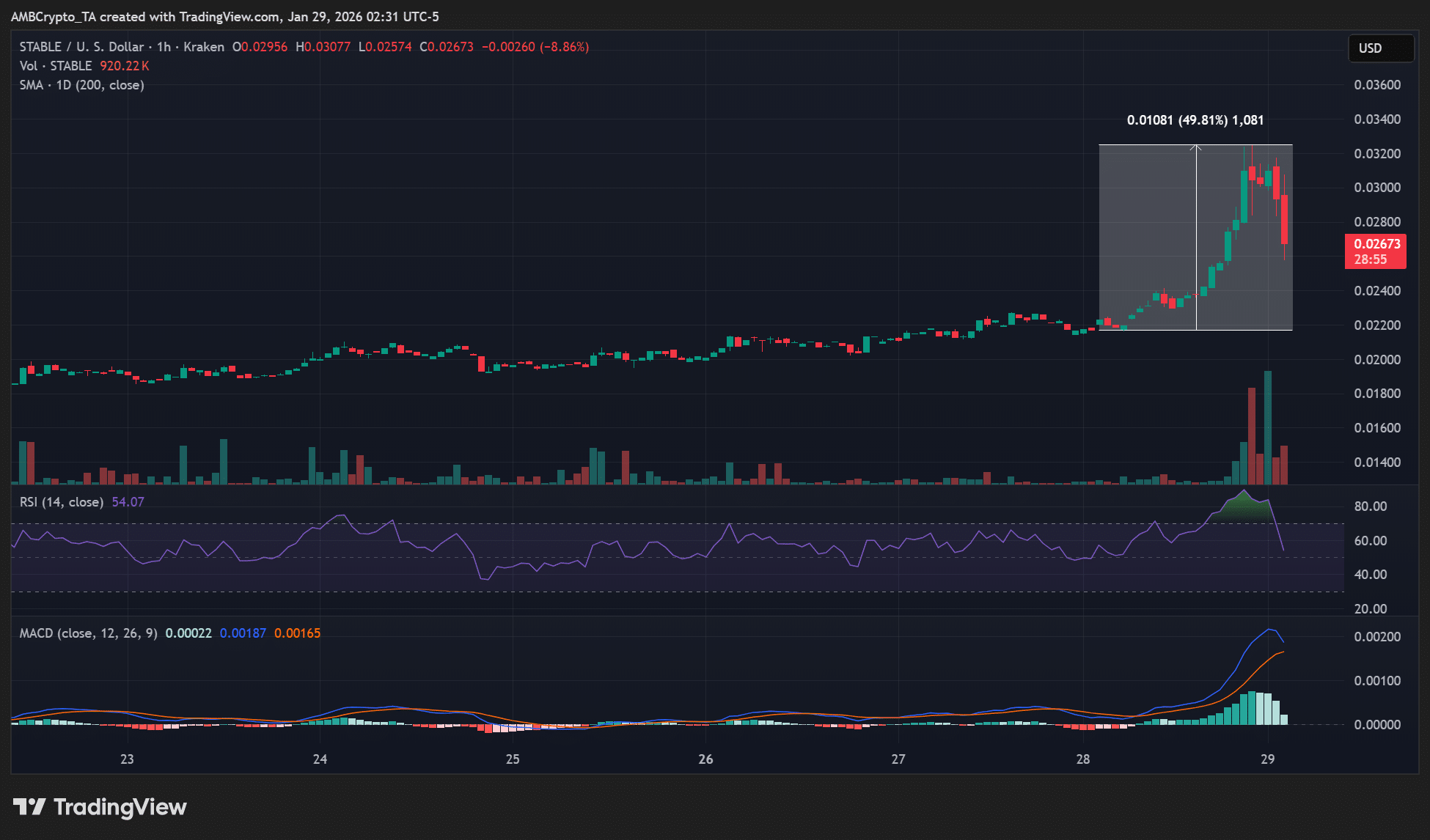This screenshot has width=1430, height=840.
Task: Click the orange MACD signal value 0.00165
Action: tap(297, 633)
